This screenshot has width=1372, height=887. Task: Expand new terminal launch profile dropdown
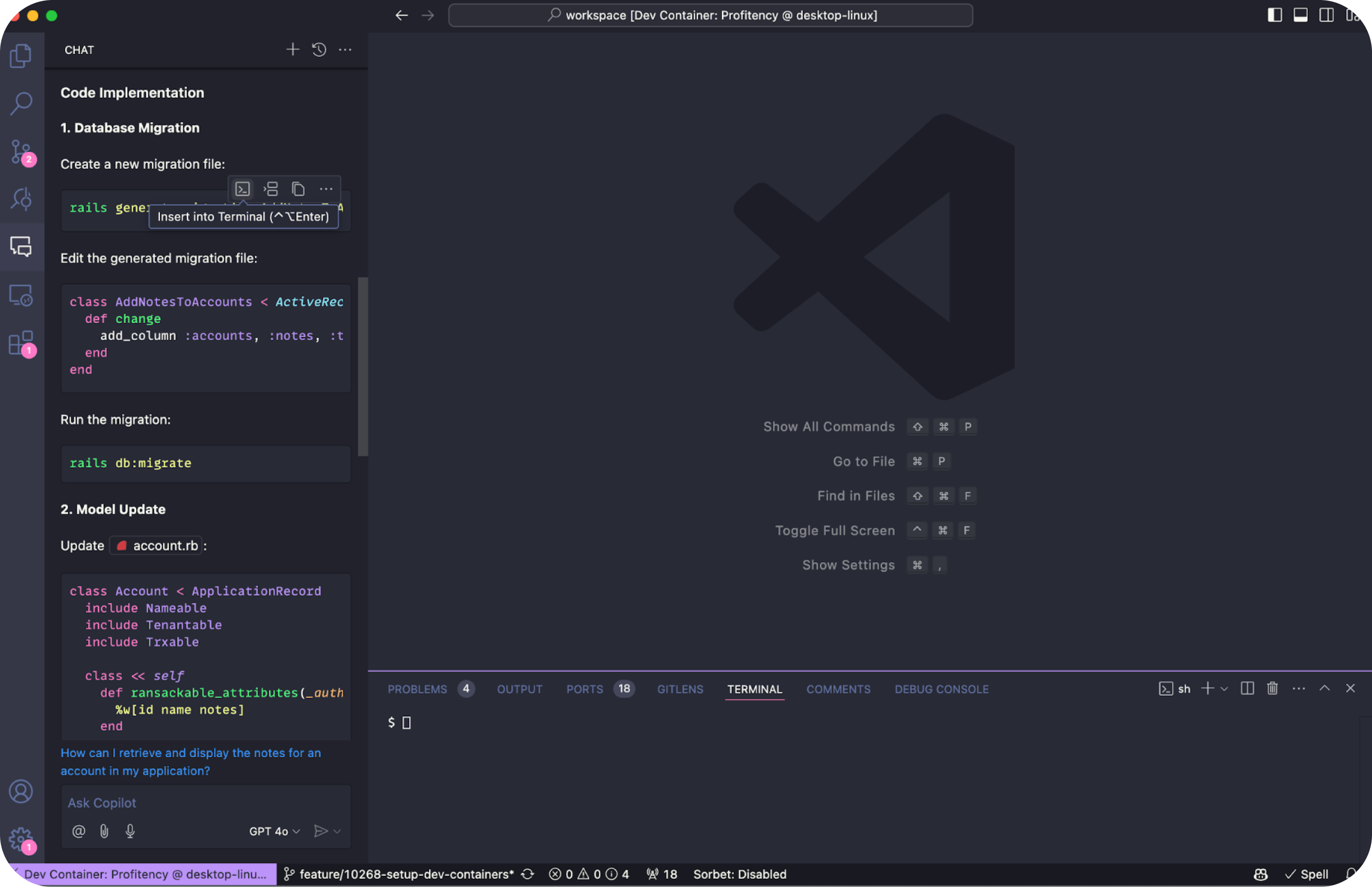click(x=1225, y=689)
